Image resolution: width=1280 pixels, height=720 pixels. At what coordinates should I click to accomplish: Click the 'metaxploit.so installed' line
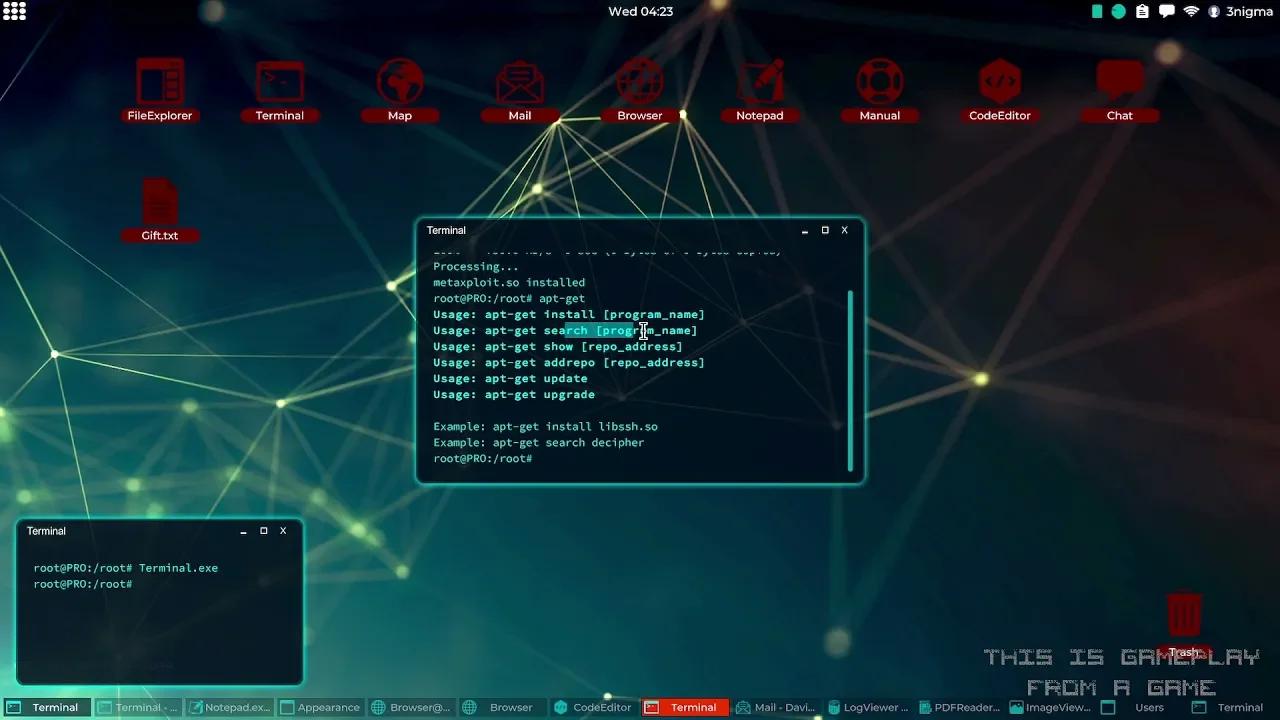click(x=509, y=283)
